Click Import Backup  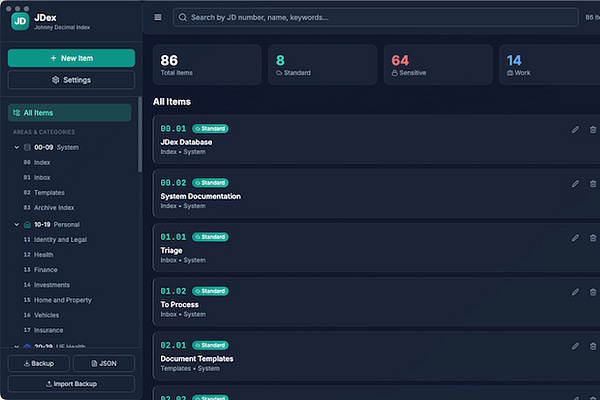click(71, 384)
